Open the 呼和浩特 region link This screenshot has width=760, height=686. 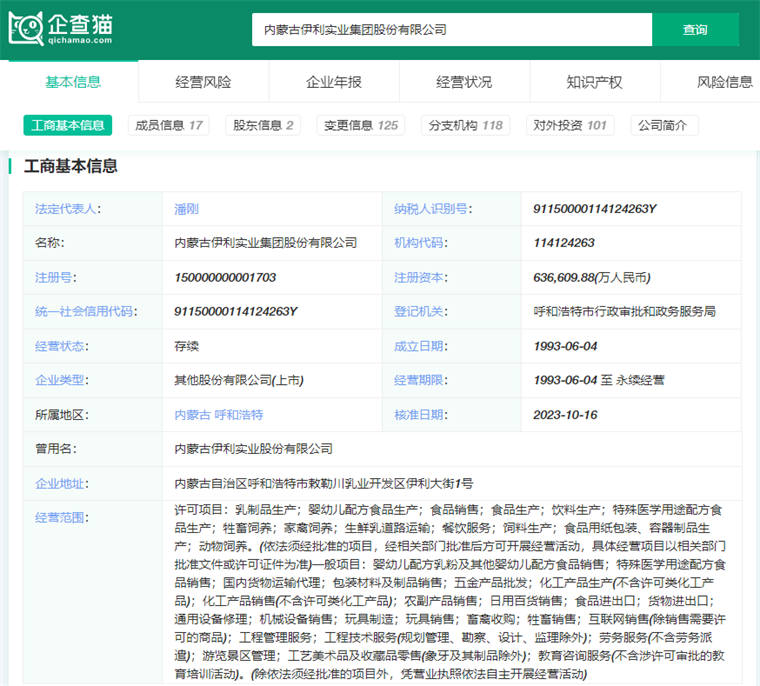[239, 415]
